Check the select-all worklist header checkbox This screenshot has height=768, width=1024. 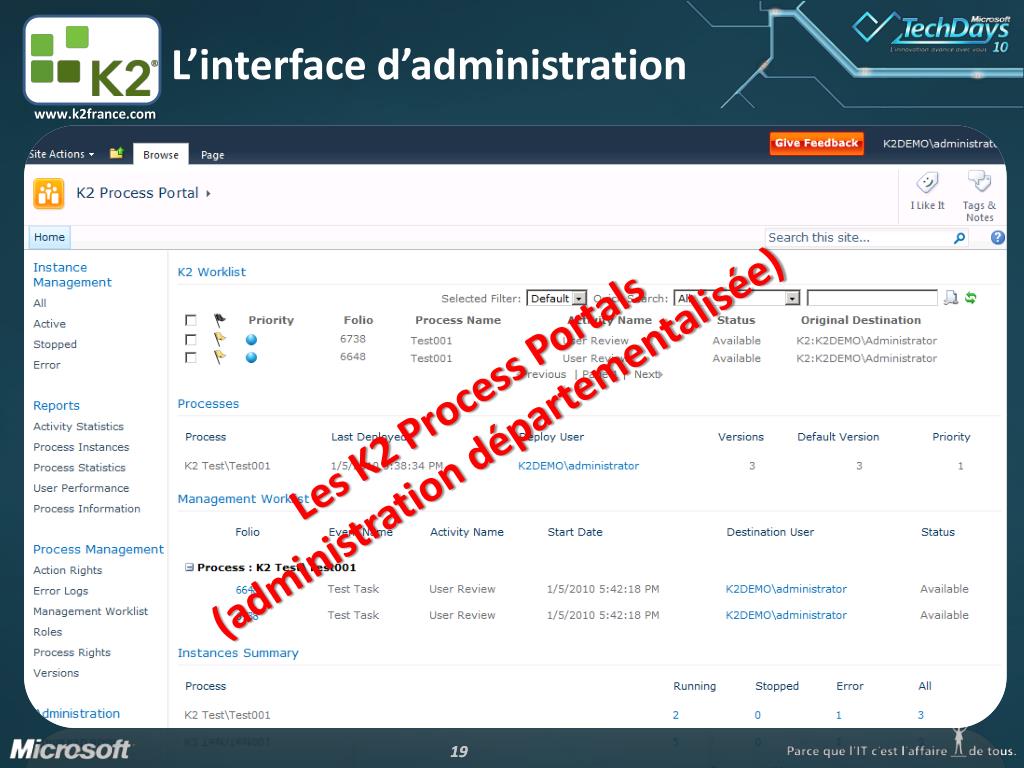coord(191,320)
